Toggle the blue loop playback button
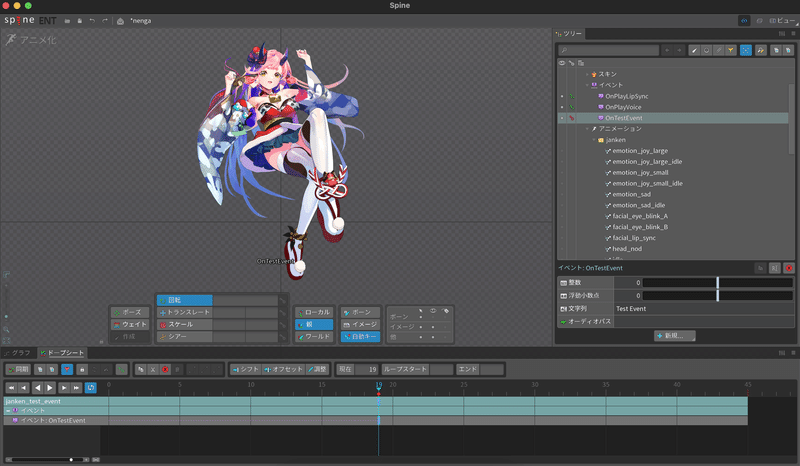800x466 pixels. (90, 388)
